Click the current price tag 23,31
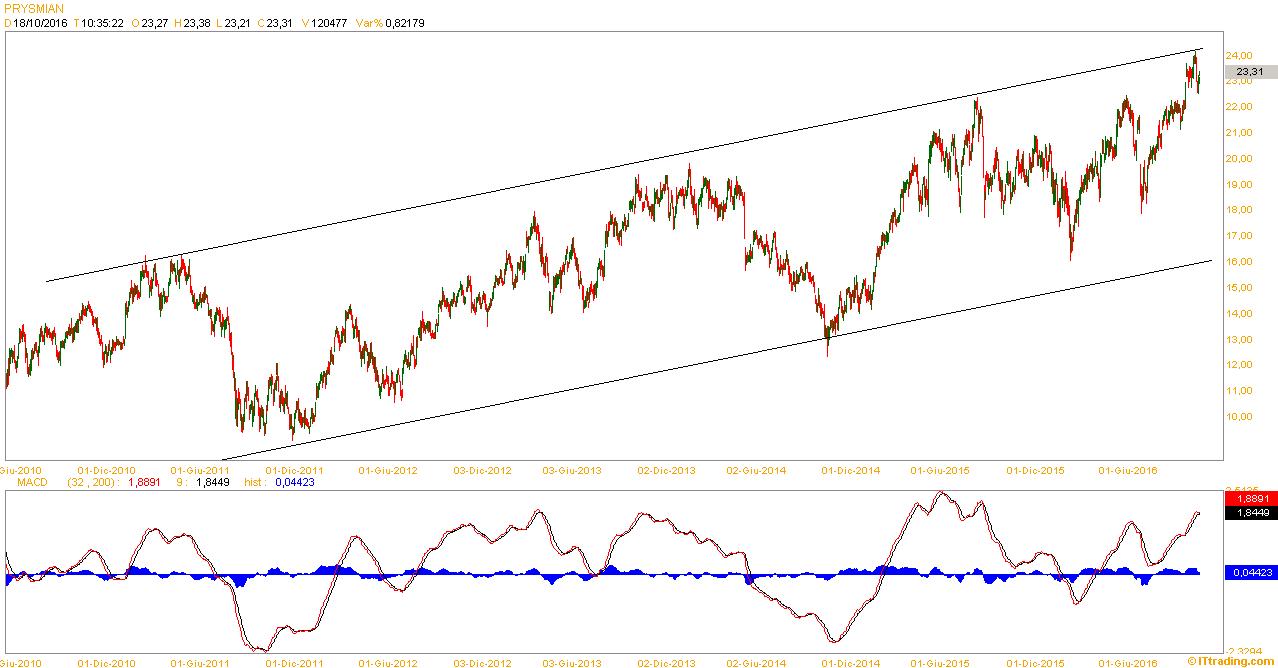 [1249, 72]
